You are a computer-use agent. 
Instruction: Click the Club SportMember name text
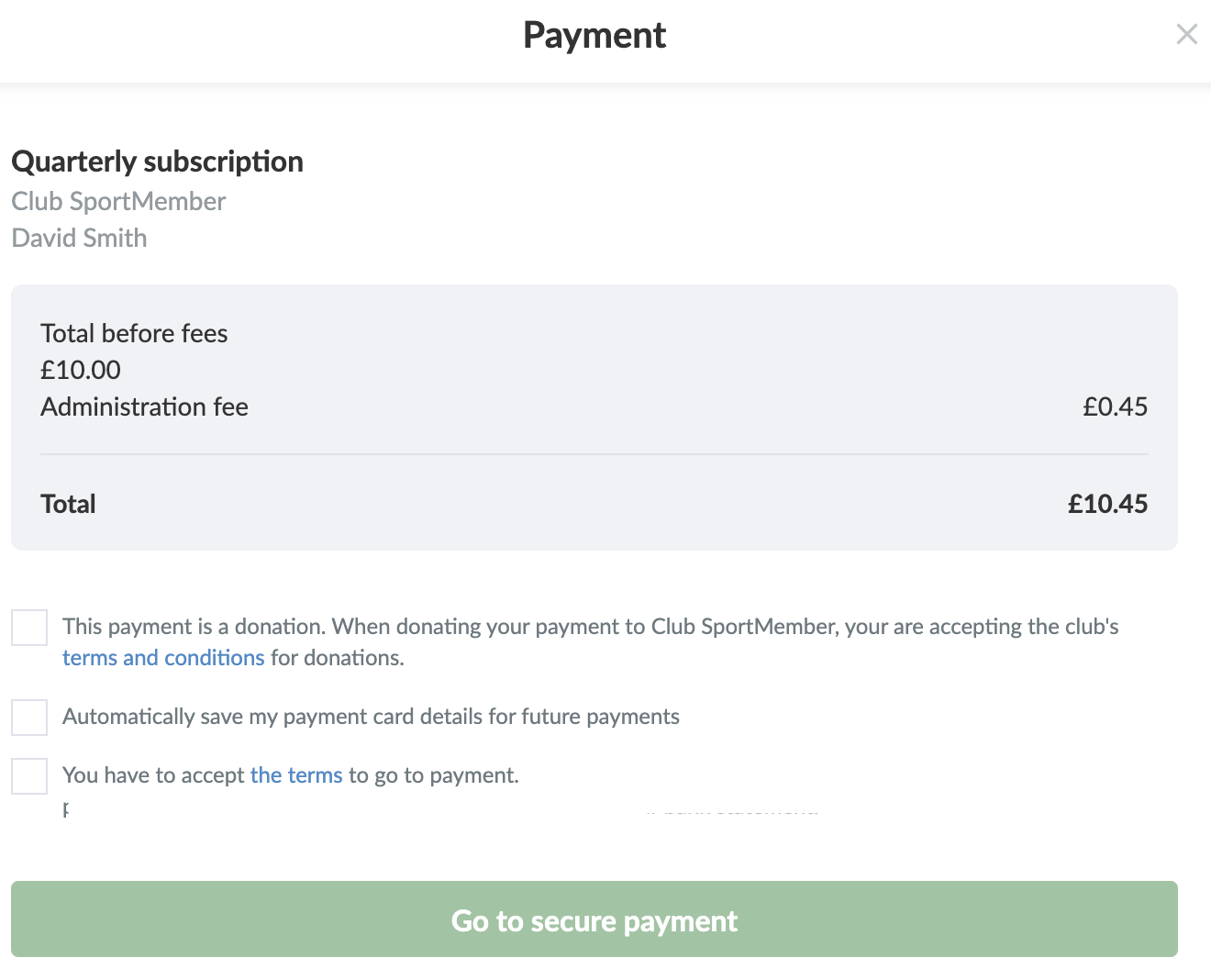[x=118, y=202]
